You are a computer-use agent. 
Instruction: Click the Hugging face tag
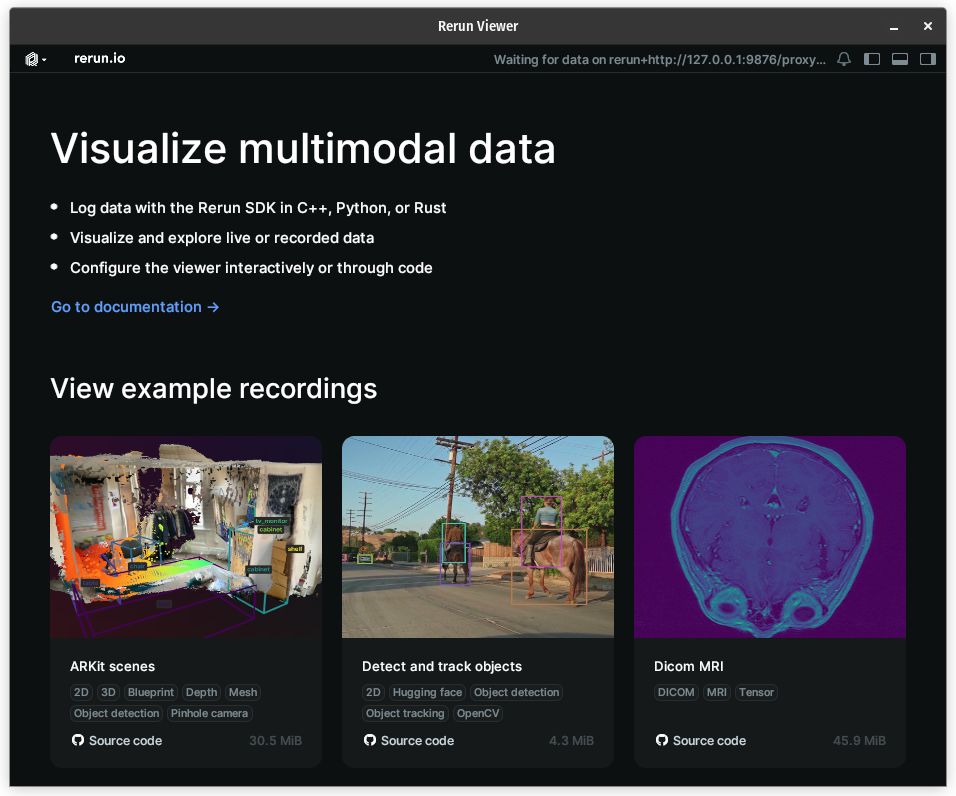pyautogui.click(x=427, y=692)
